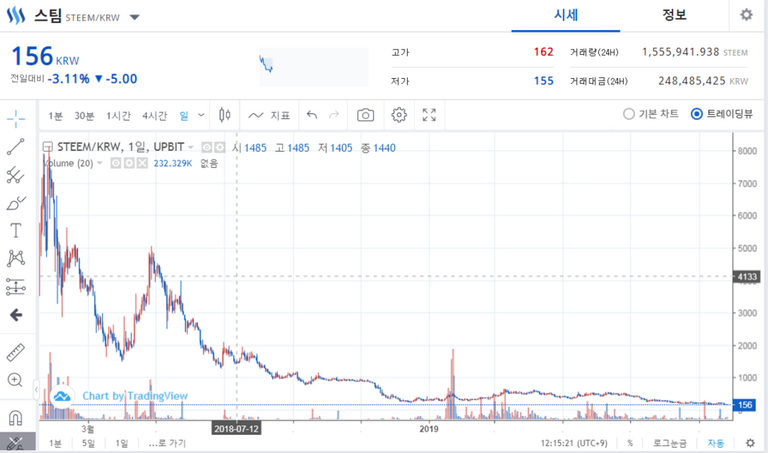The width and height of the screenshot is (768, 453).
Task: Select the 30분 interval
Action: pyautogui.click(x=84, y=116)
